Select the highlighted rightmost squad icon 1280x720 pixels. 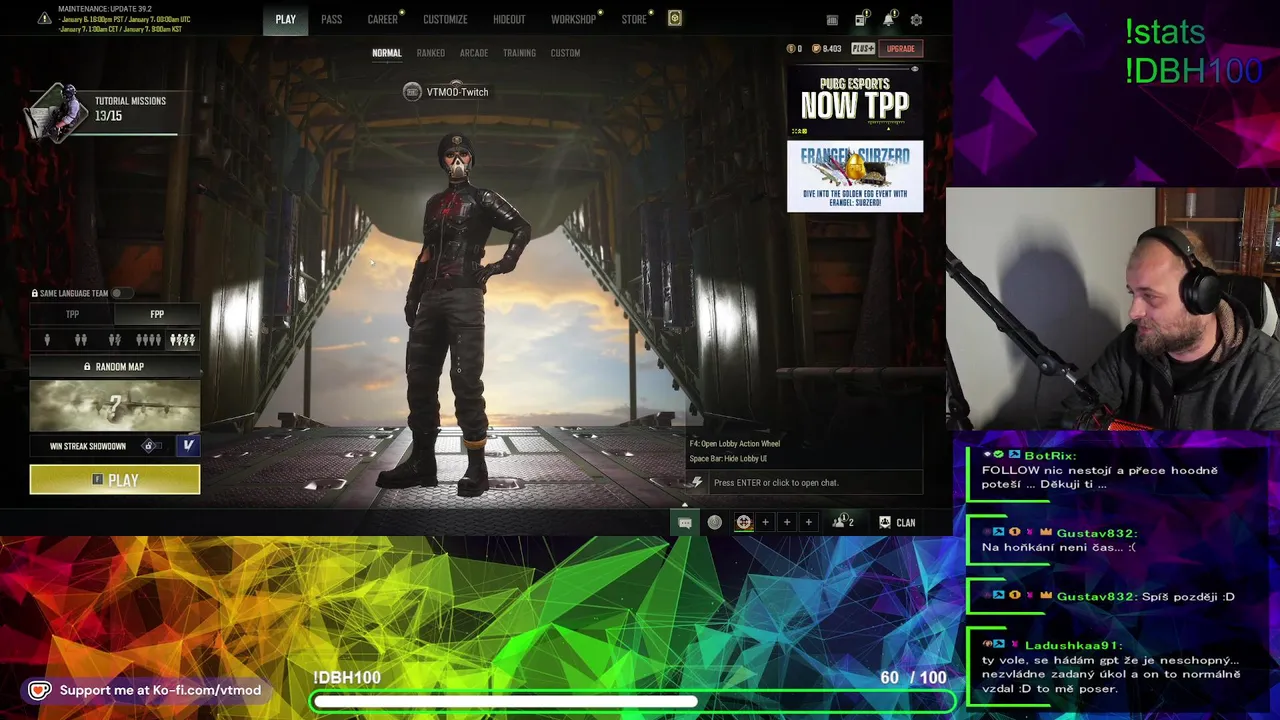[x=182, y=340]
